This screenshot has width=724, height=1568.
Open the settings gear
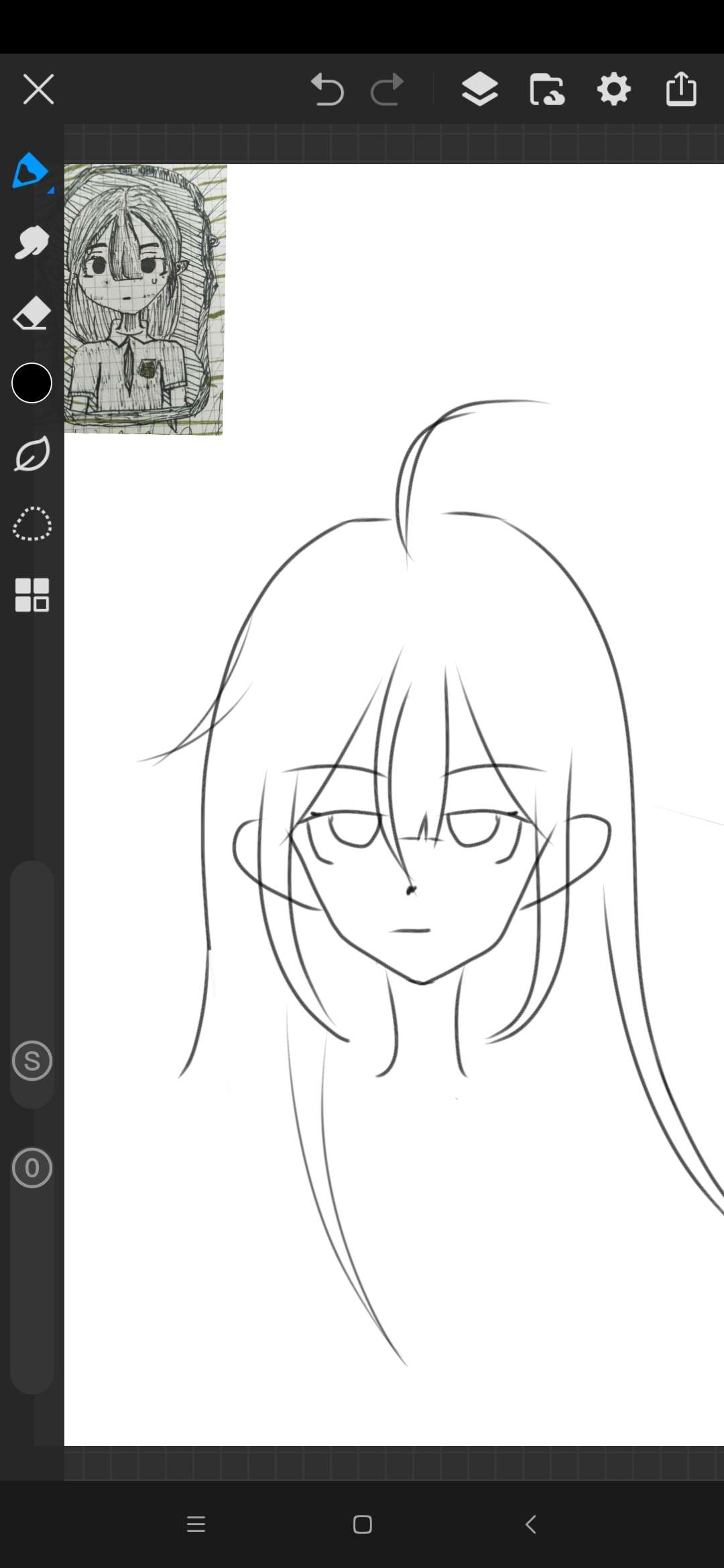click(x=614, y=89)
